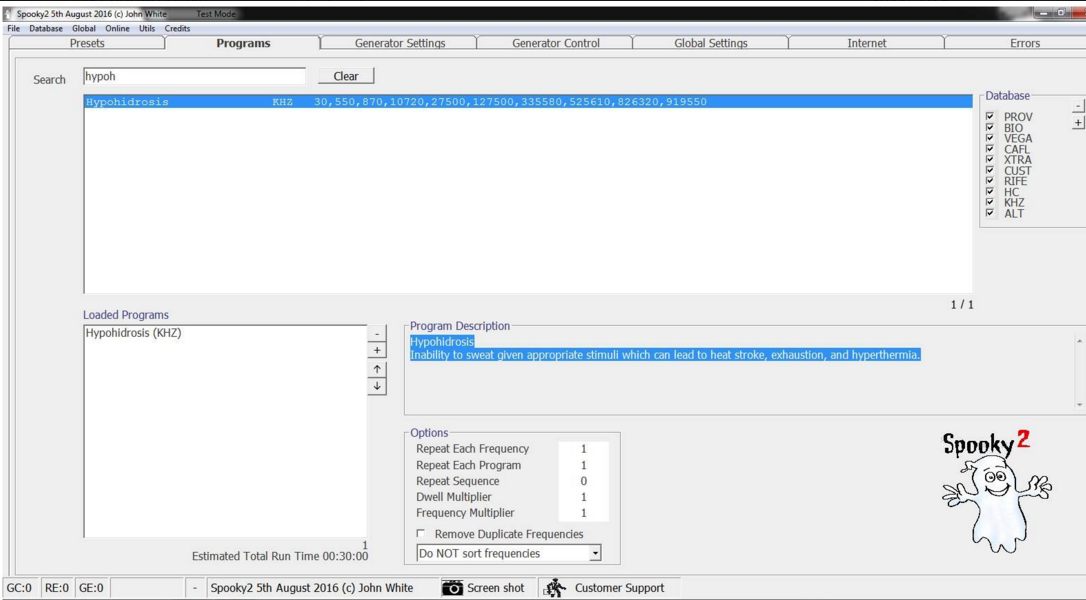Click the Repeat Each Program value field
Viewport: 1086px width, 600px height.
pos(583,465)
